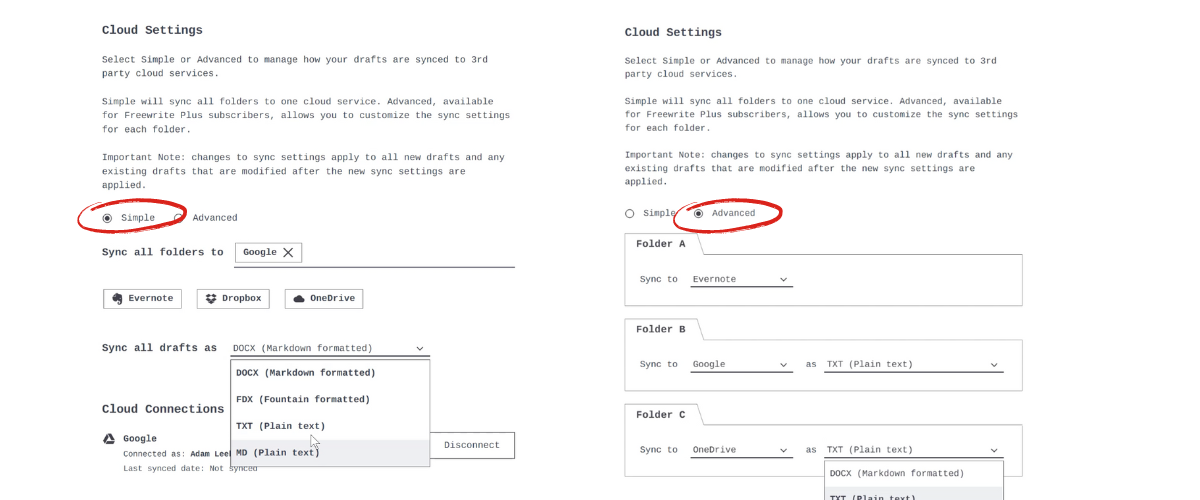Click the Evernote service button
Viewport: 1200px width, 500px height.
[x=144, y=298]
